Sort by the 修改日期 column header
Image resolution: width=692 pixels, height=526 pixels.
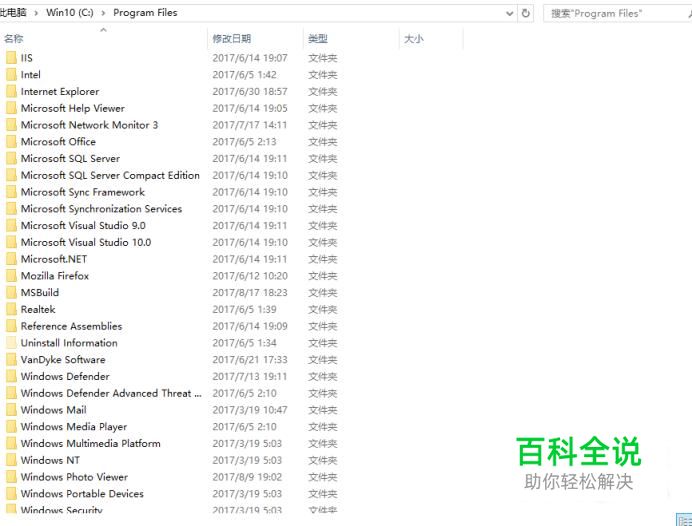click(232, 38)
